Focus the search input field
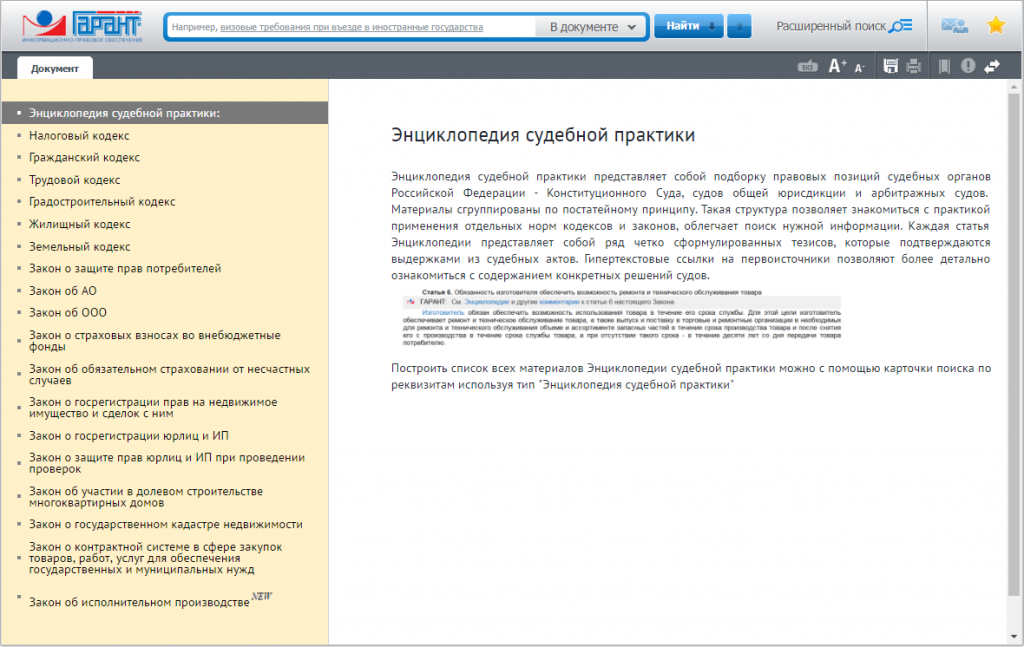This screenshot has width=1024, height=647. pos(351,27)
